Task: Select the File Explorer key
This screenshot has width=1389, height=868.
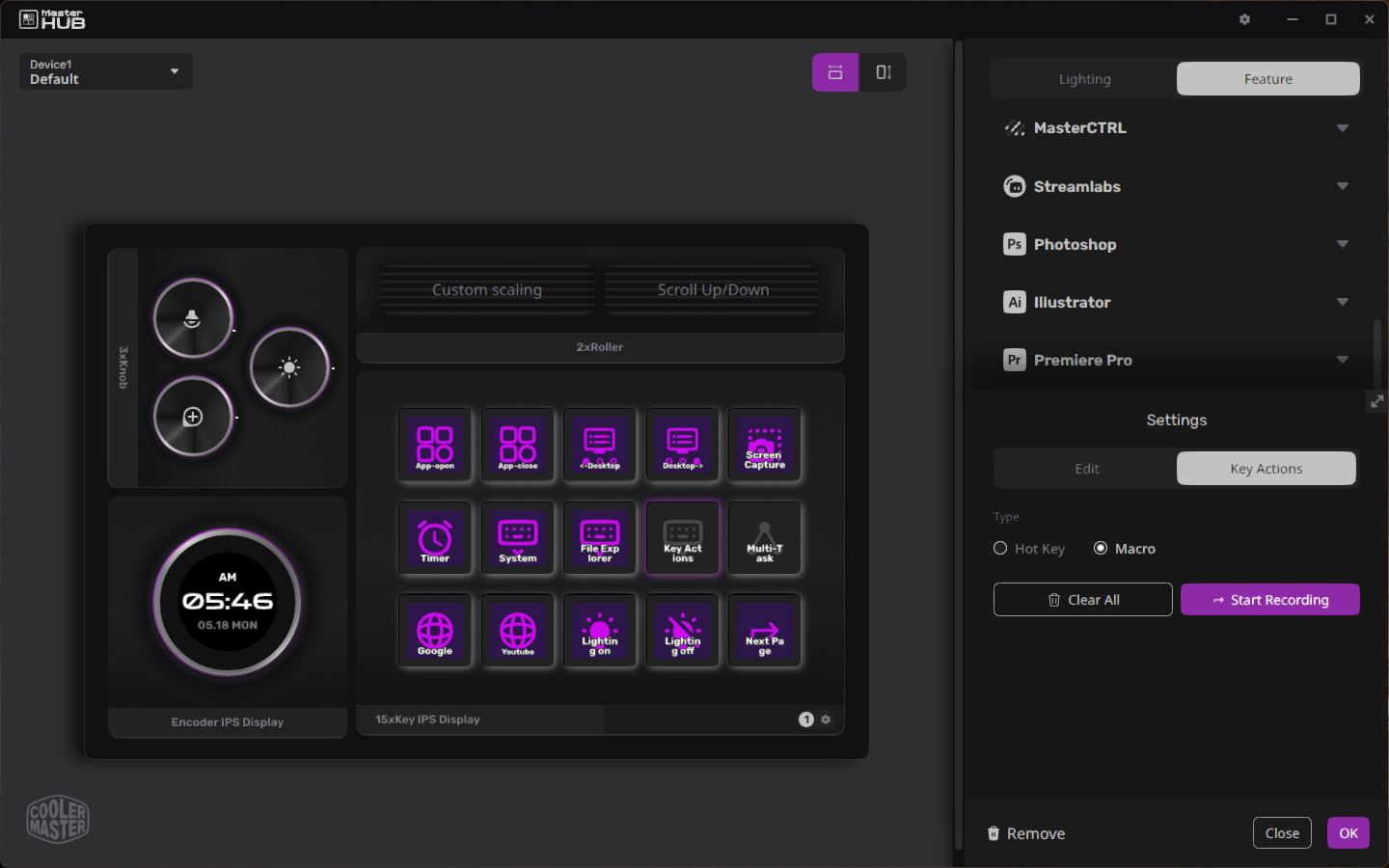Action: [x=600, y=538]
